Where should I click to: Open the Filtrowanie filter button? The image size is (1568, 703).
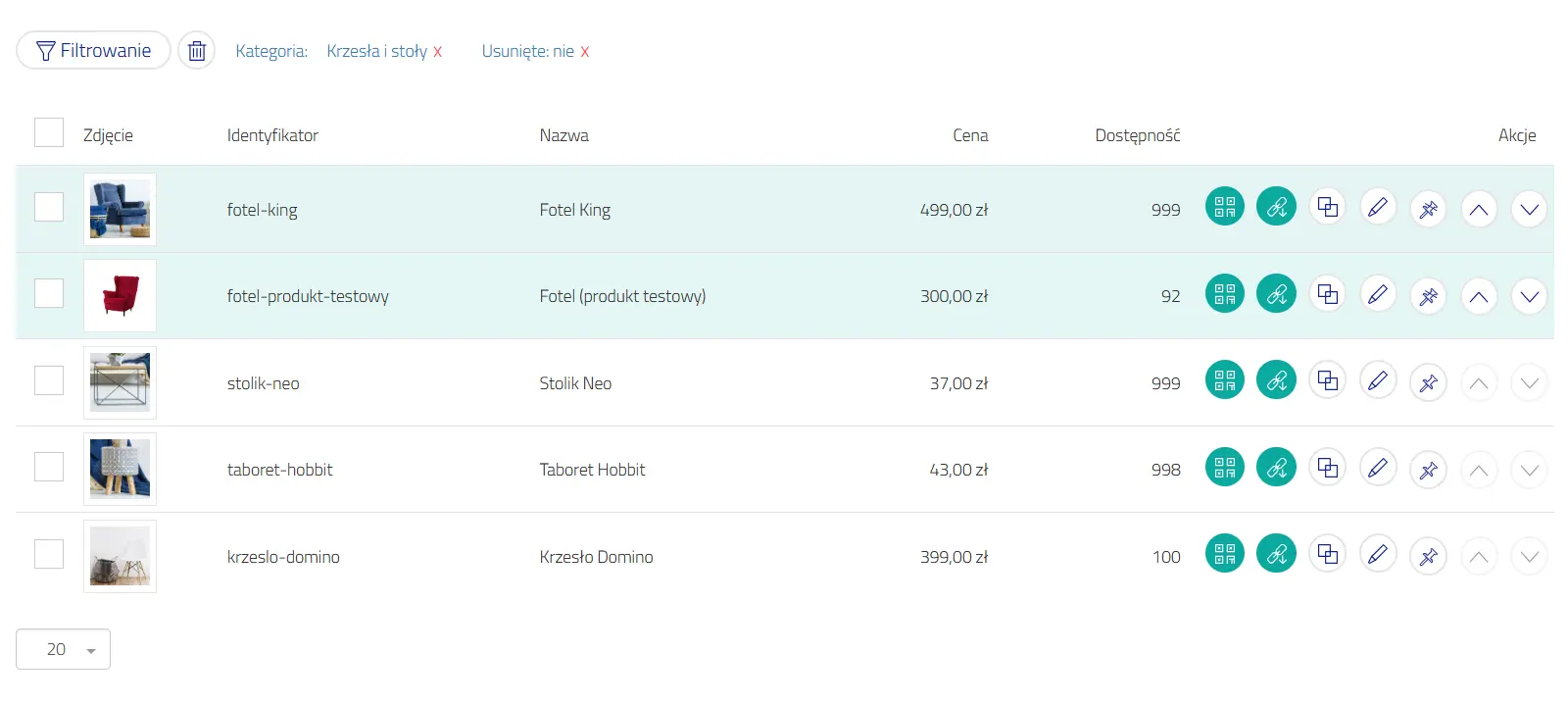94,51
